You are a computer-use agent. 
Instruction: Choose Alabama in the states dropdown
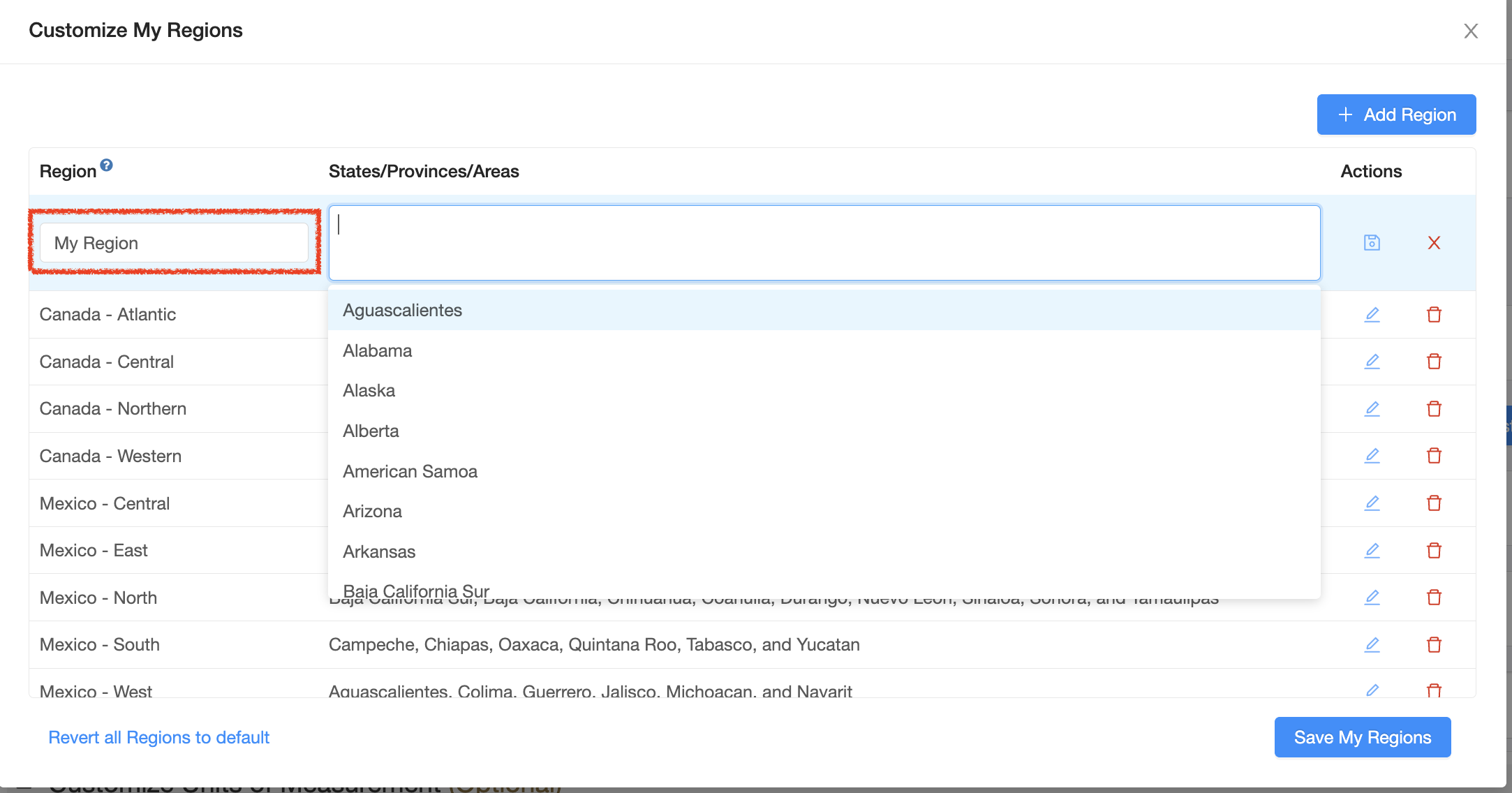377,351
